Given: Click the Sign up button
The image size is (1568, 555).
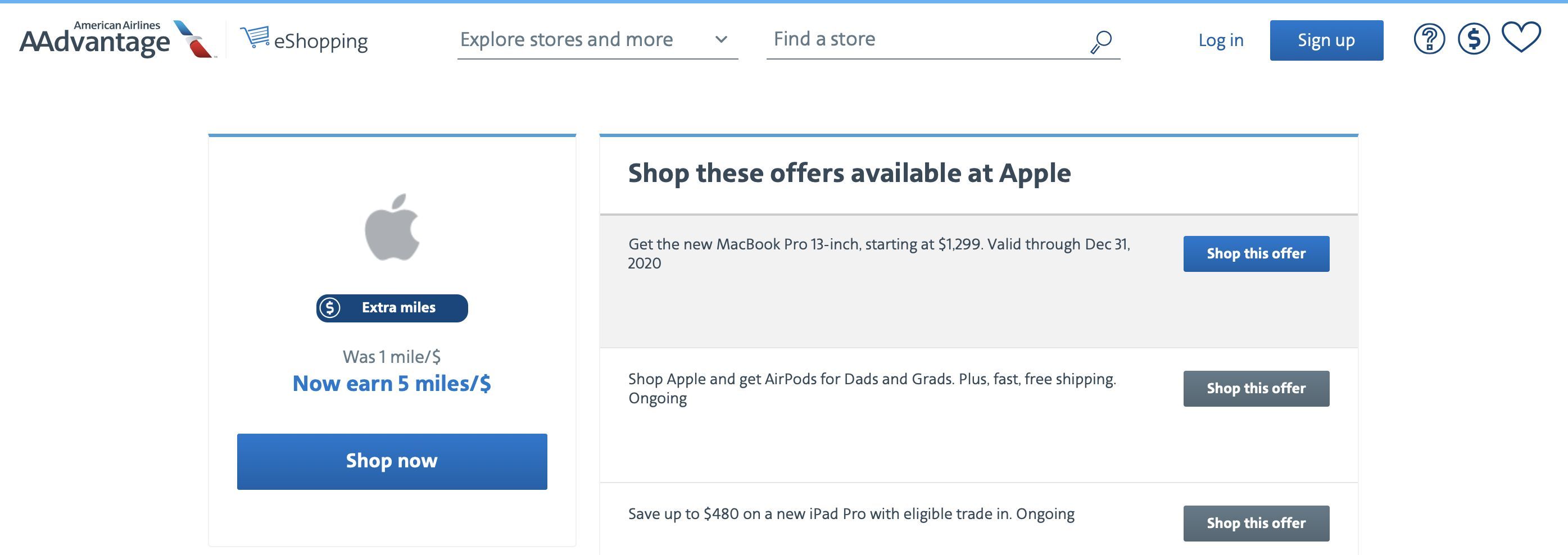Looking at the screenshot, I should click(x=1326, y=40).
